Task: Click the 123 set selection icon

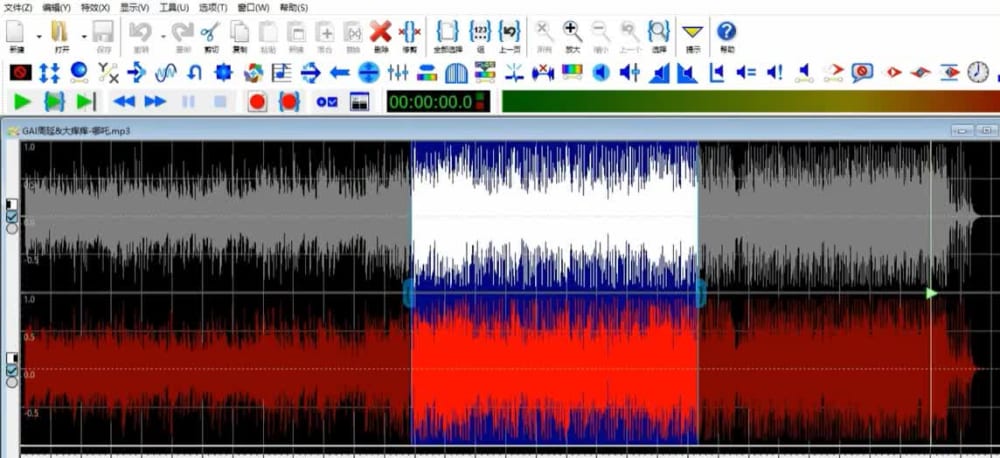Action: pos(480,31)
